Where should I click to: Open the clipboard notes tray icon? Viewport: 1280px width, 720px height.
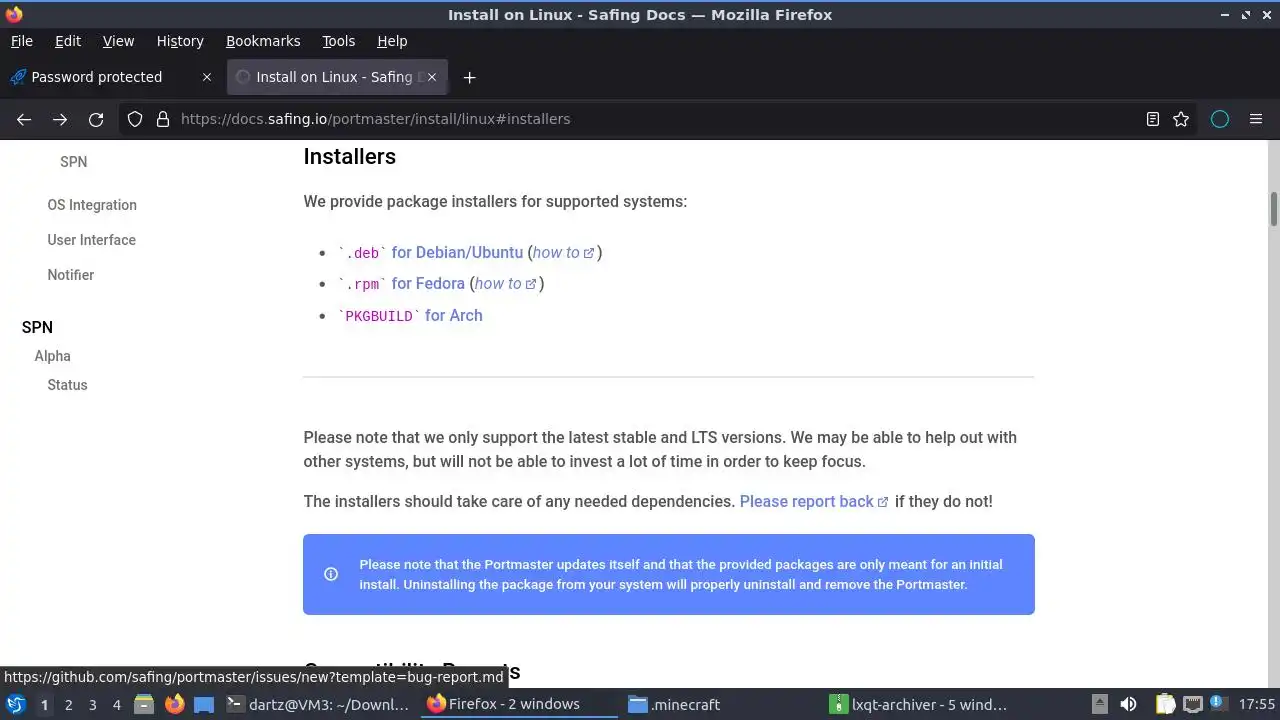pyautogui.click(x=1164, y=704)
